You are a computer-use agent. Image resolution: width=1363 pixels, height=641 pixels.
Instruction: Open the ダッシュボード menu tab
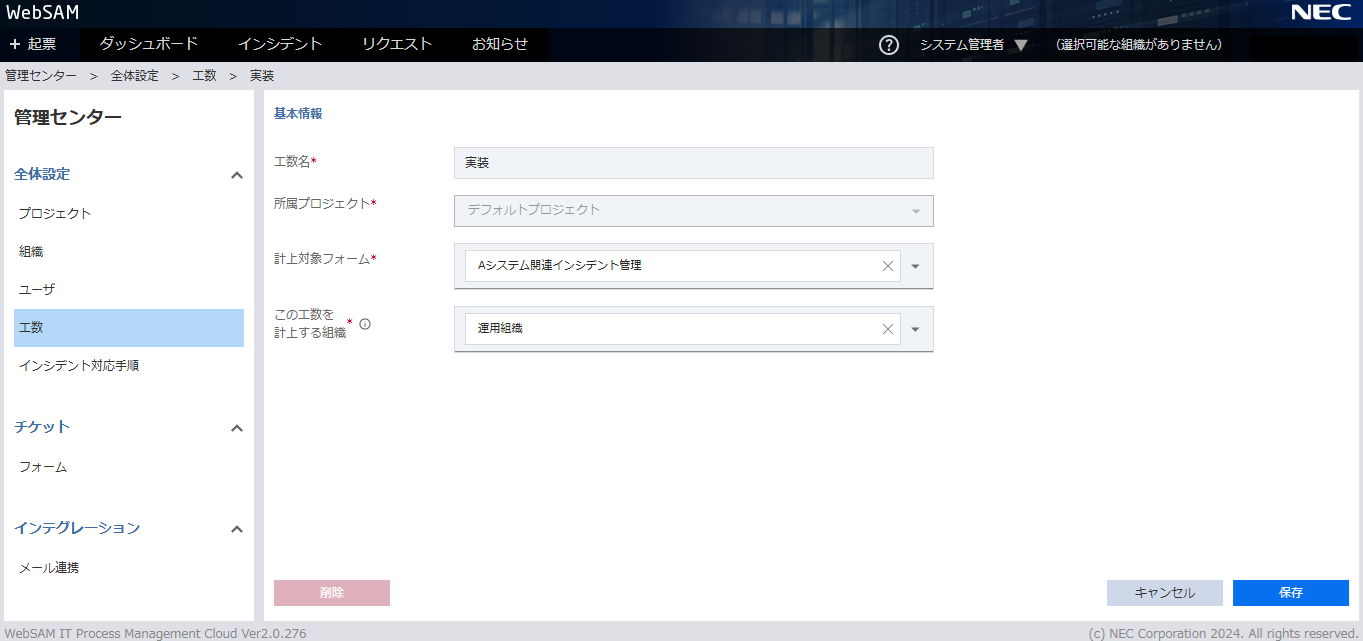point(148,44)
